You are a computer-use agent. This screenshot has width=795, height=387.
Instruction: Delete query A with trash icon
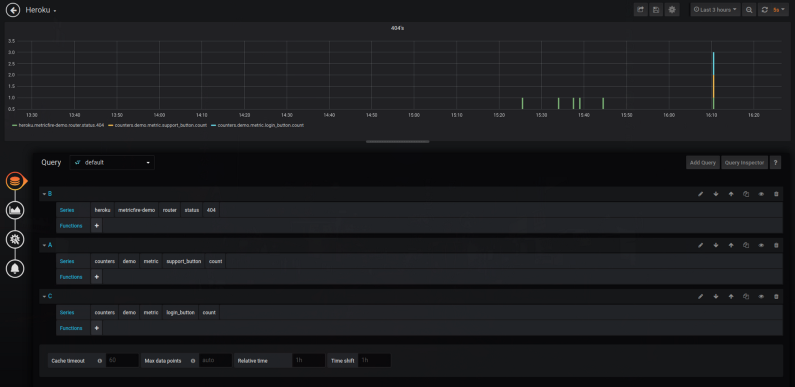pos(776,245)
